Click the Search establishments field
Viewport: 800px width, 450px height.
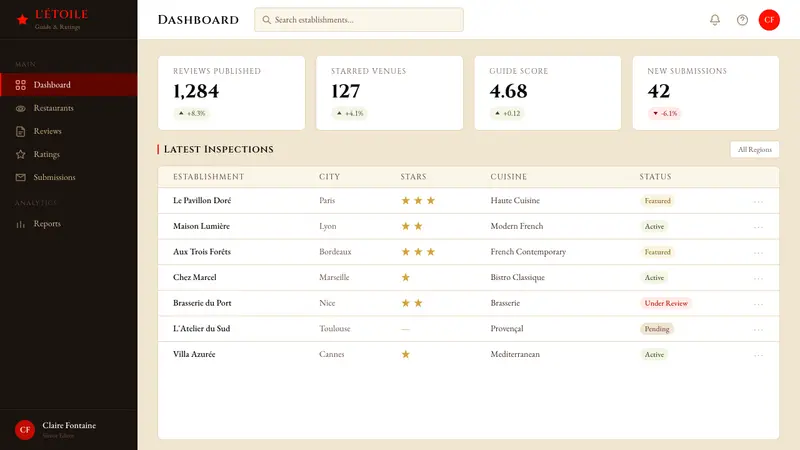[x=359, y=20]
